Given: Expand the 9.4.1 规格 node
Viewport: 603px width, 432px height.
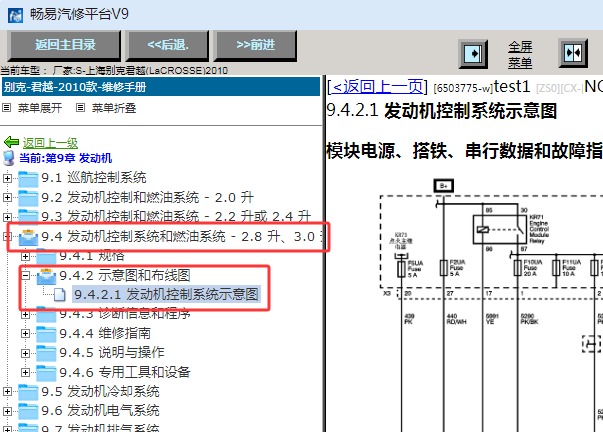Looking at the screenshot, I should click(x=25, y=256).
